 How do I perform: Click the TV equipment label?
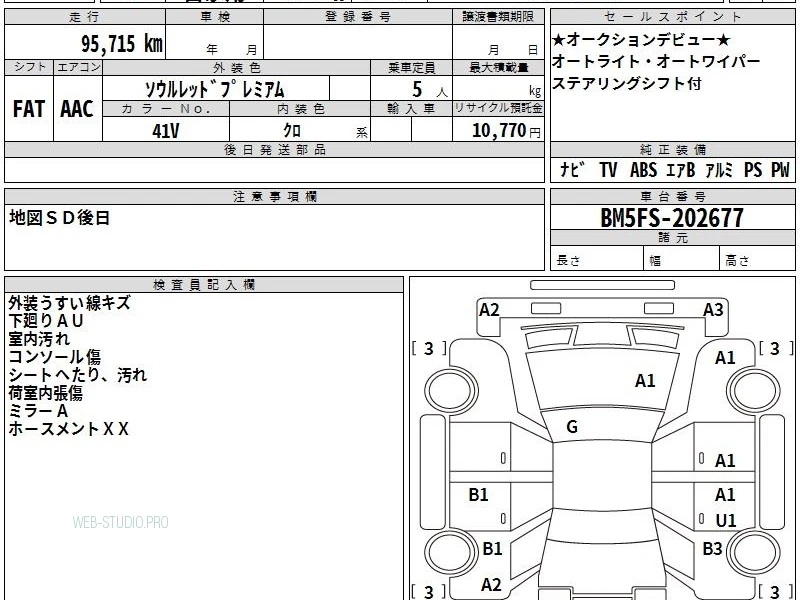[608, 169]
